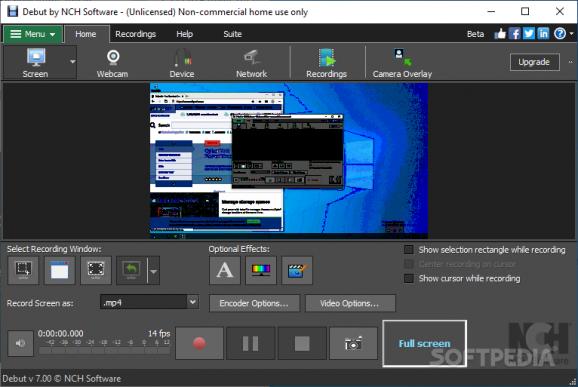578x387 pixels.
Task: Select Device capture source
Action: pos(182,63)
